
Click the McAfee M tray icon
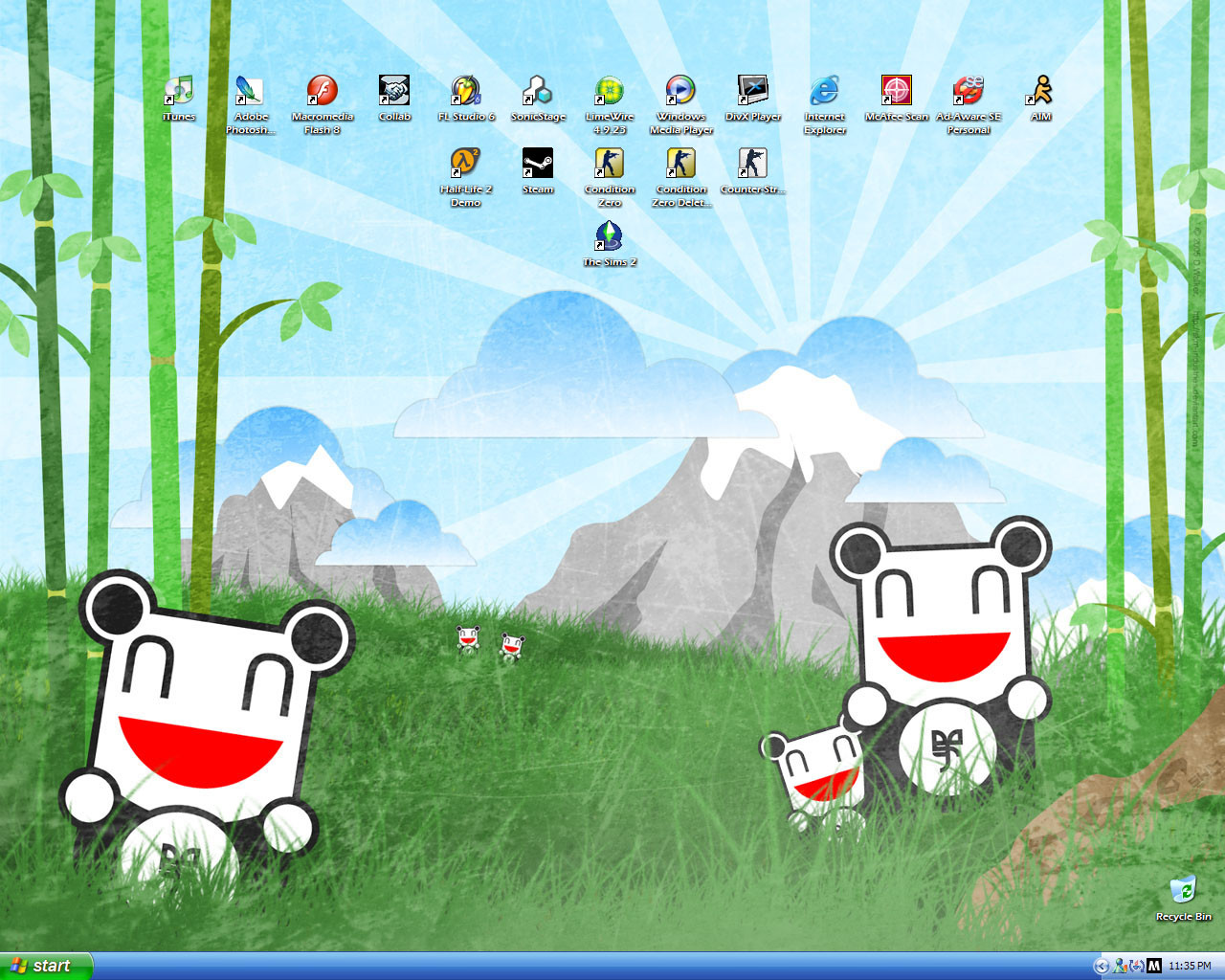pyautogui.click(x=1154, y=967)
